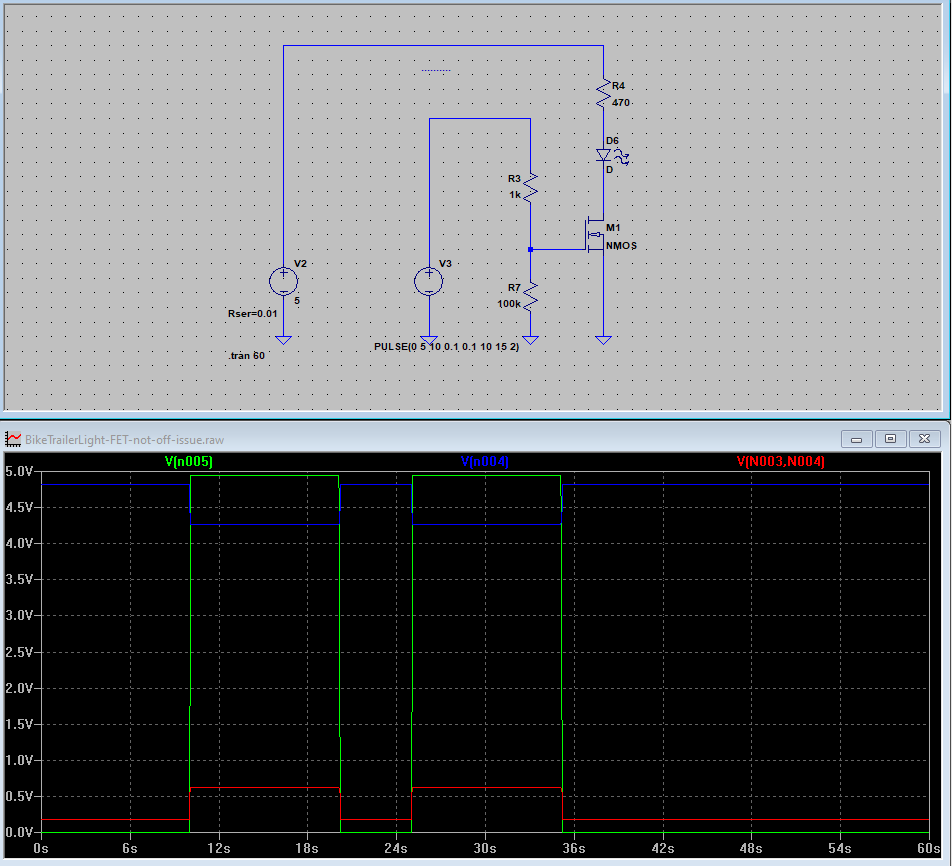This screenshot has height=866, width=952.
Task: Click the Rser=0.01 parameter text
Action: click(253, 314)
